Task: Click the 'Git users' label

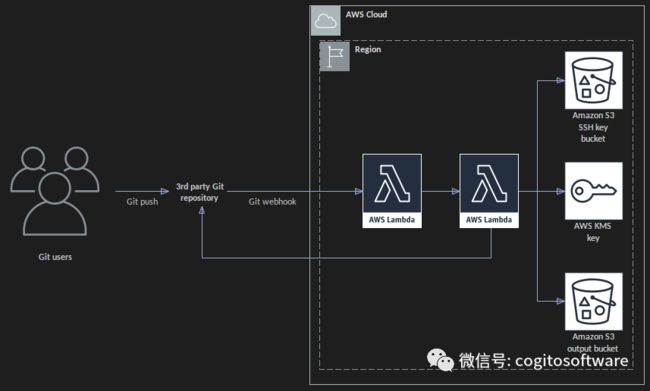Action: point(55,257)
